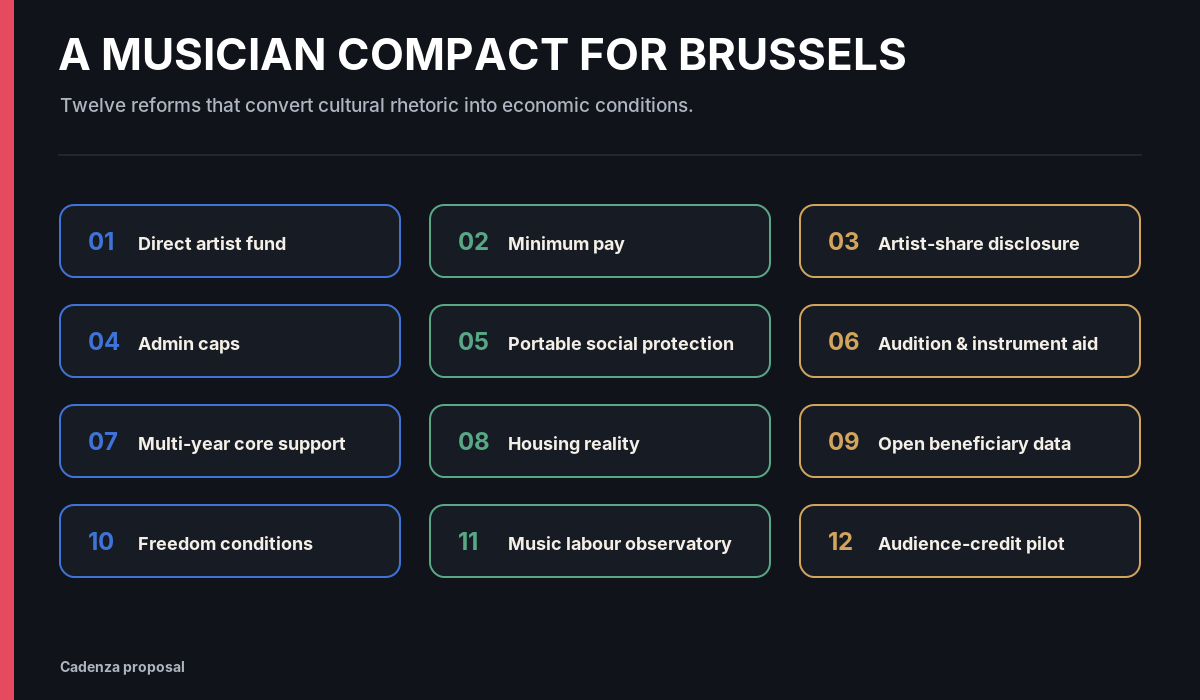
Task: Click the red accent bar on the left edge
Action: [7, 350]
